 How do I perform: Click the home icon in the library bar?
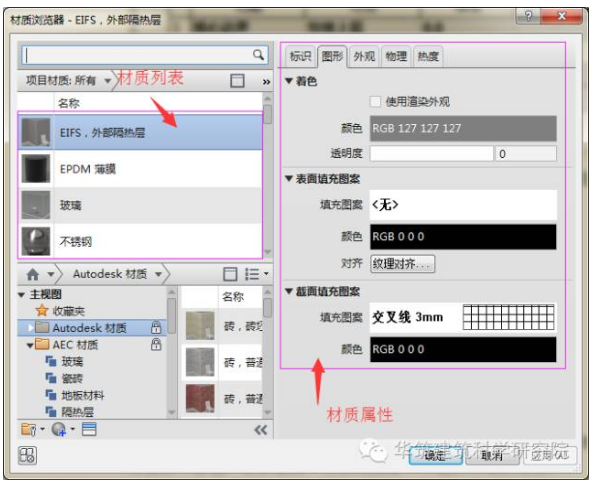[33, 274]
